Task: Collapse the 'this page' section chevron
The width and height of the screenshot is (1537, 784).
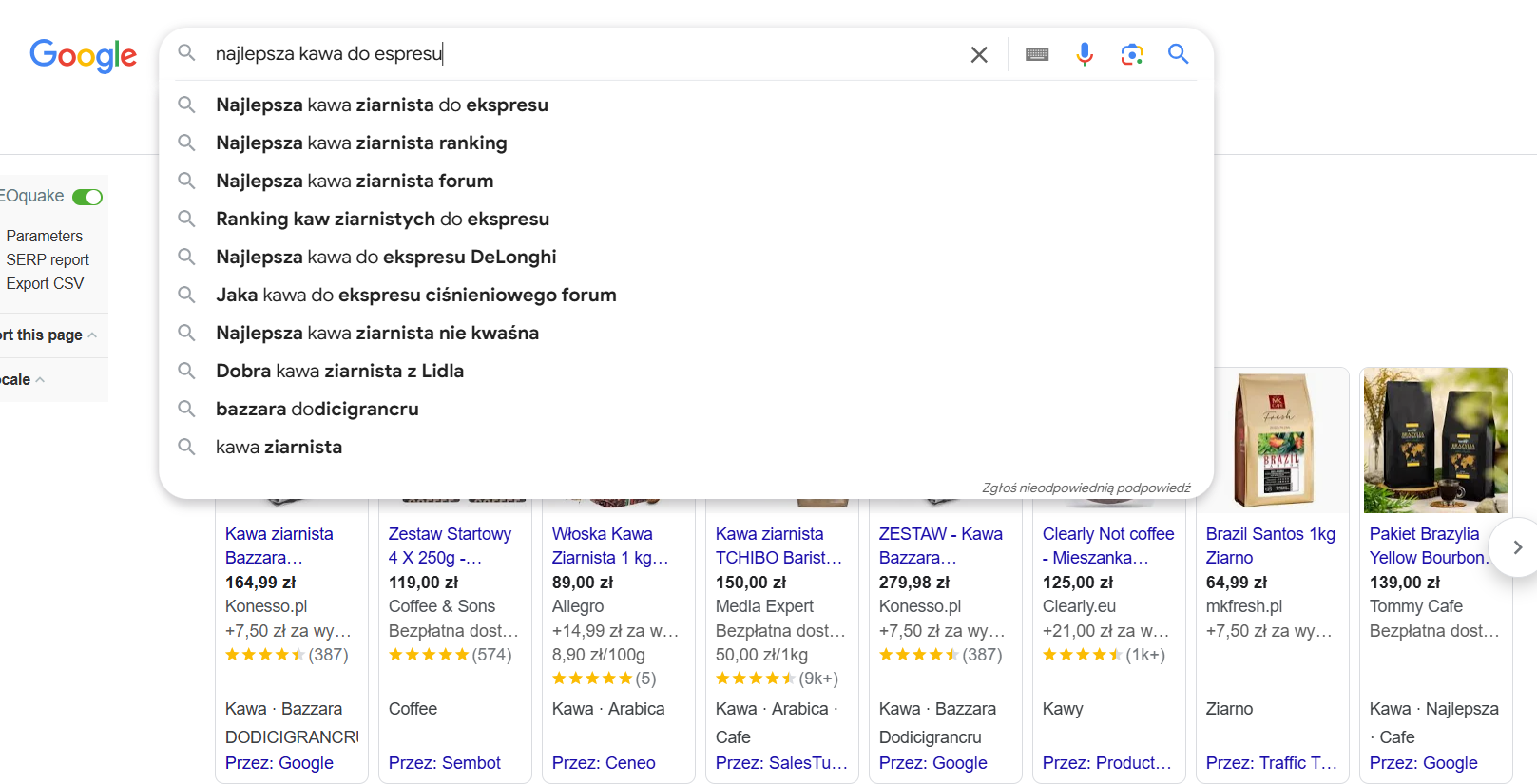Action: point(92,335)
